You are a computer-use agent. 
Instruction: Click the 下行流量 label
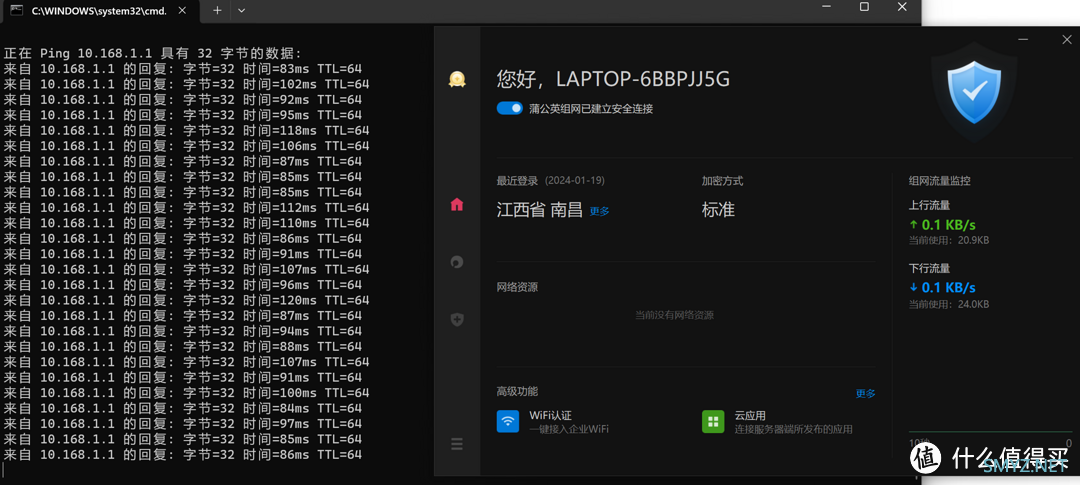930,268
